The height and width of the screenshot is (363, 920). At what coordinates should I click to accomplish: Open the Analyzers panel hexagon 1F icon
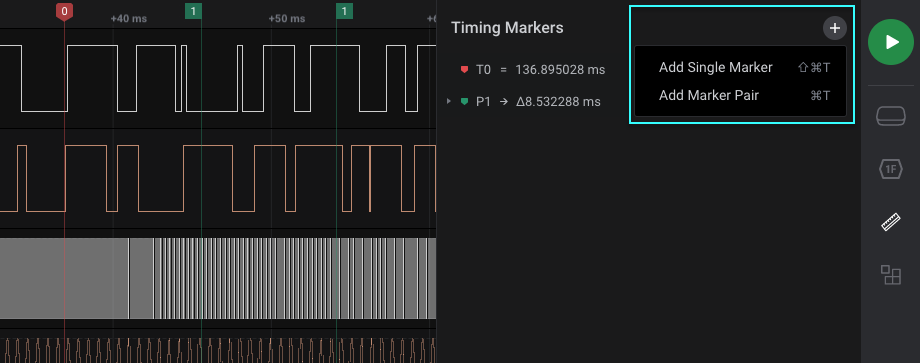click(x=891, y=169)
